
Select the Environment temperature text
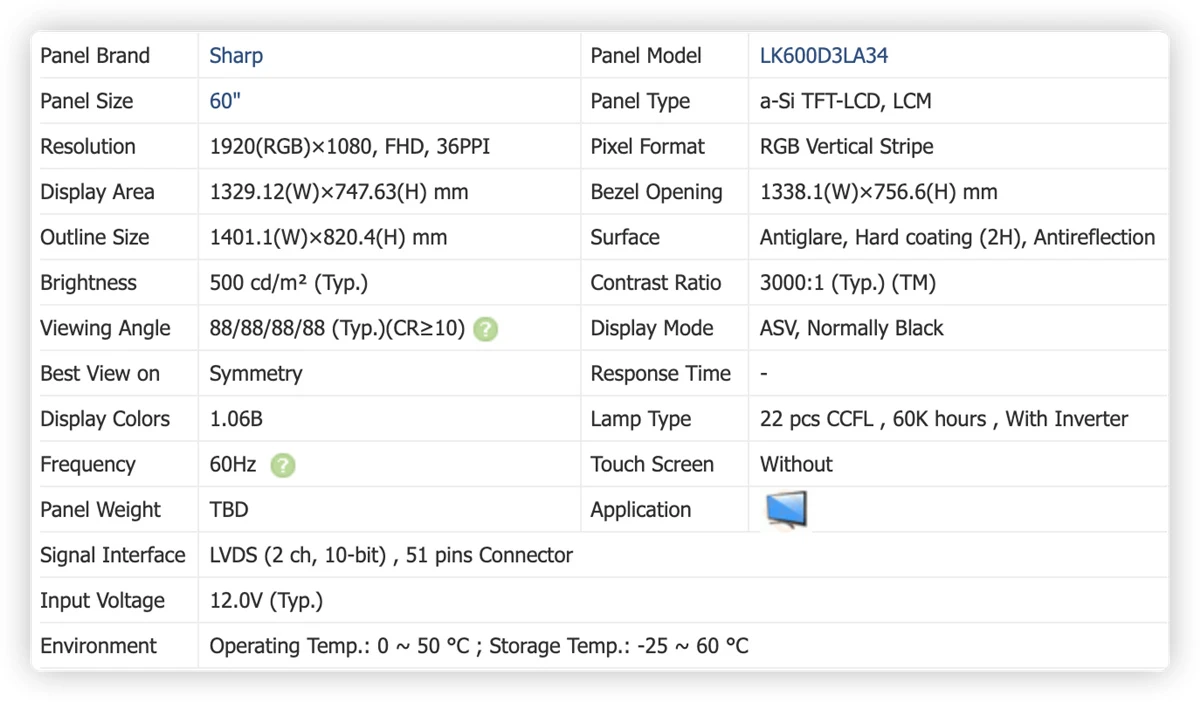479,646
